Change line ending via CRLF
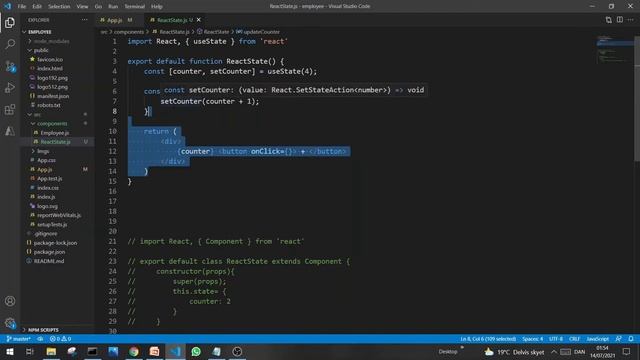Viewport: 640px width, 360px height. coord(574,339)
